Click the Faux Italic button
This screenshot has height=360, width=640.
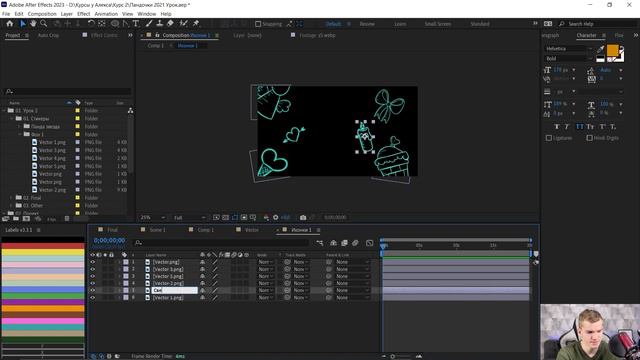[567, 127]
